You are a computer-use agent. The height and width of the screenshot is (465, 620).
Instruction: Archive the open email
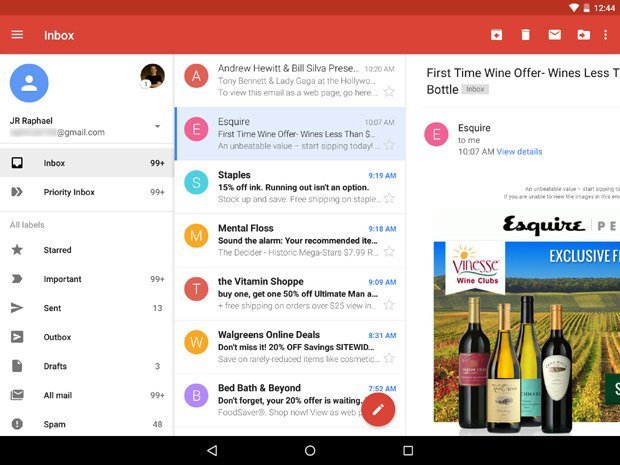click(497, 35)
